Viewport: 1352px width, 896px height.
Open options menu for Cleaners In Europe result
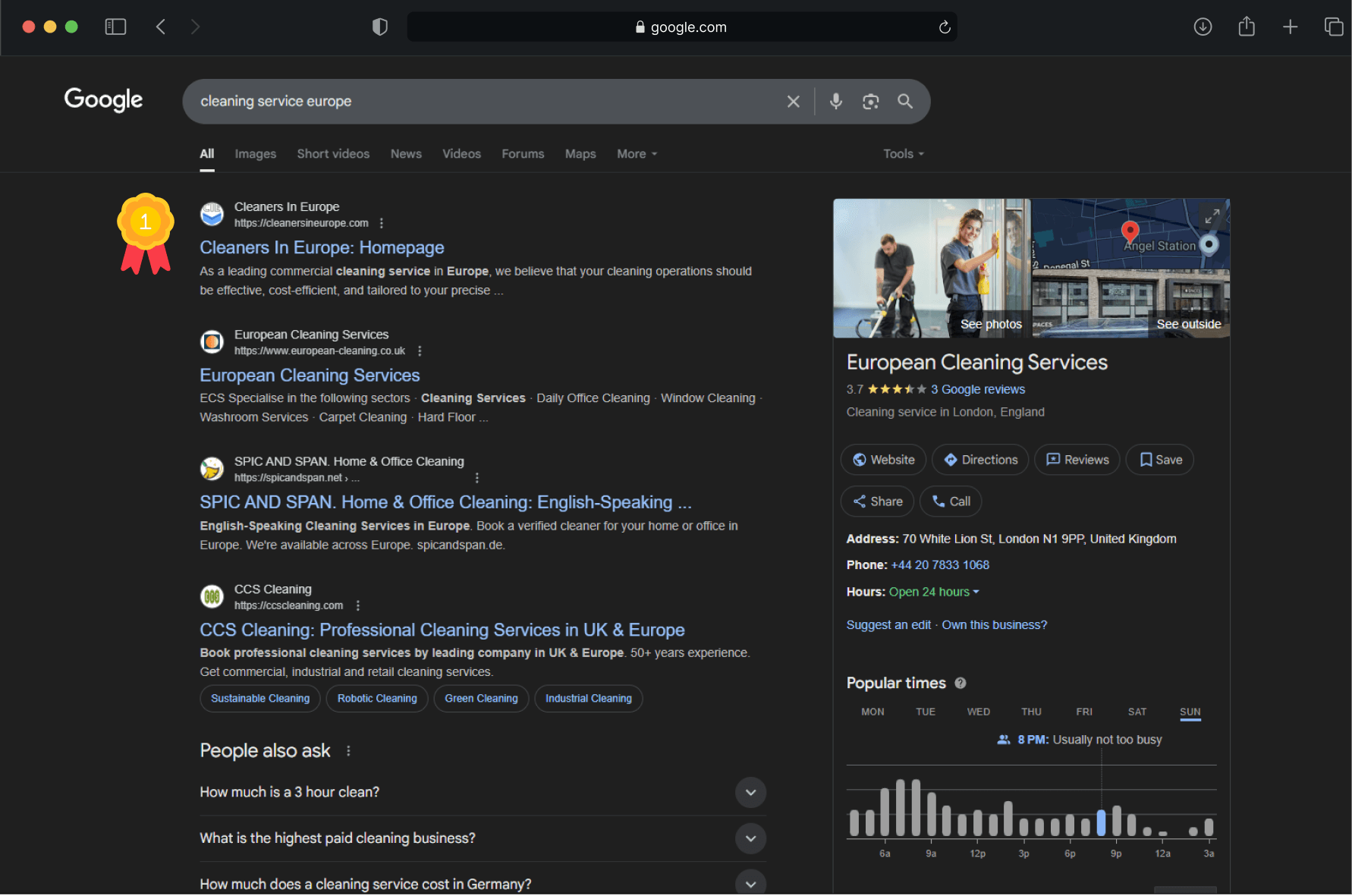(x=382, y=223)
